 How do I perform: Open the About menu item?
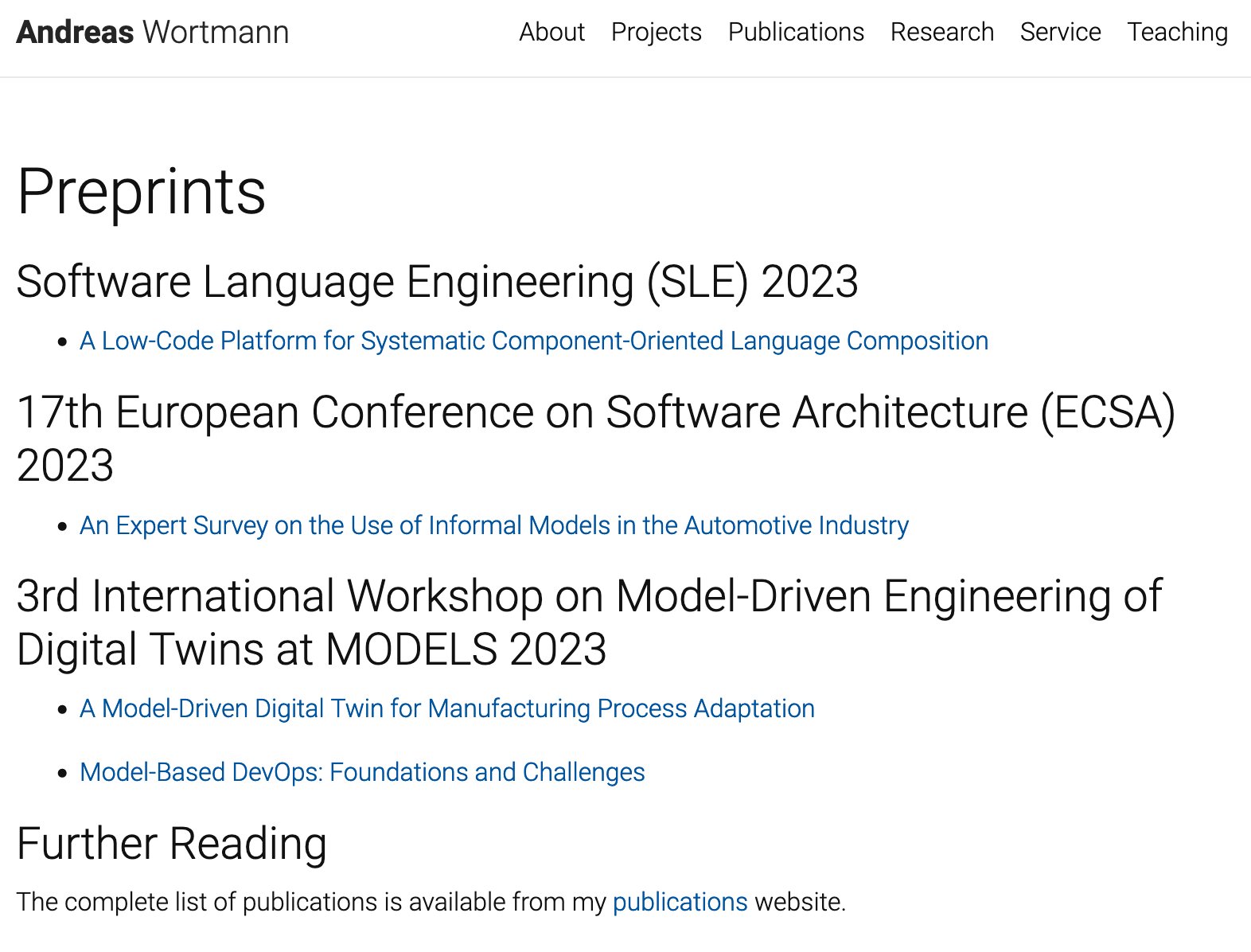[x=551, y=32]
